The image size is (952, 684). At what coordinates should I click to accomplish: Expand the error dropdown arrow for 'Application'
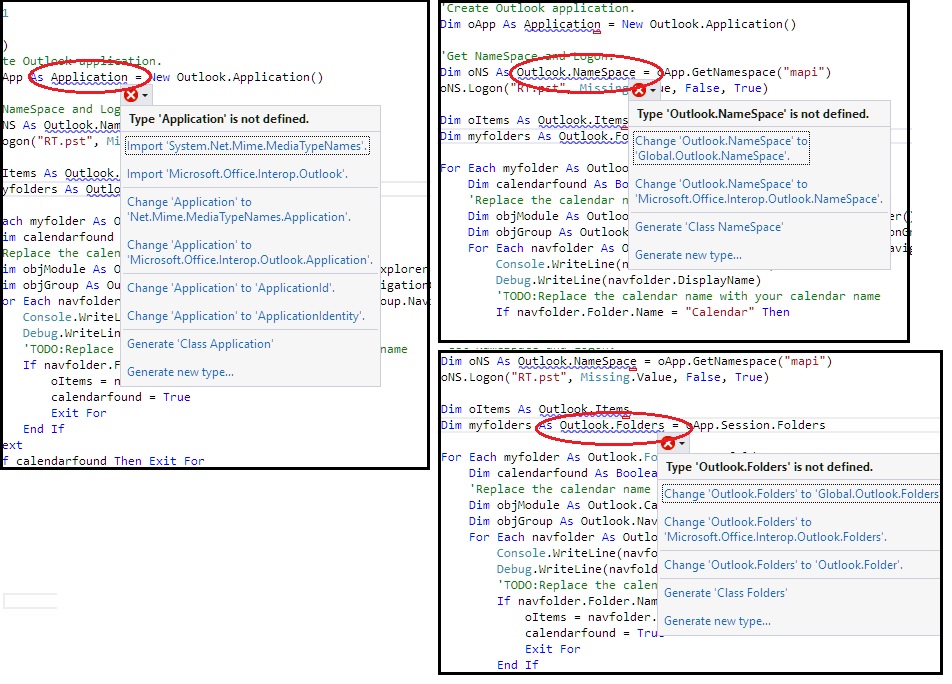(146, 95)
